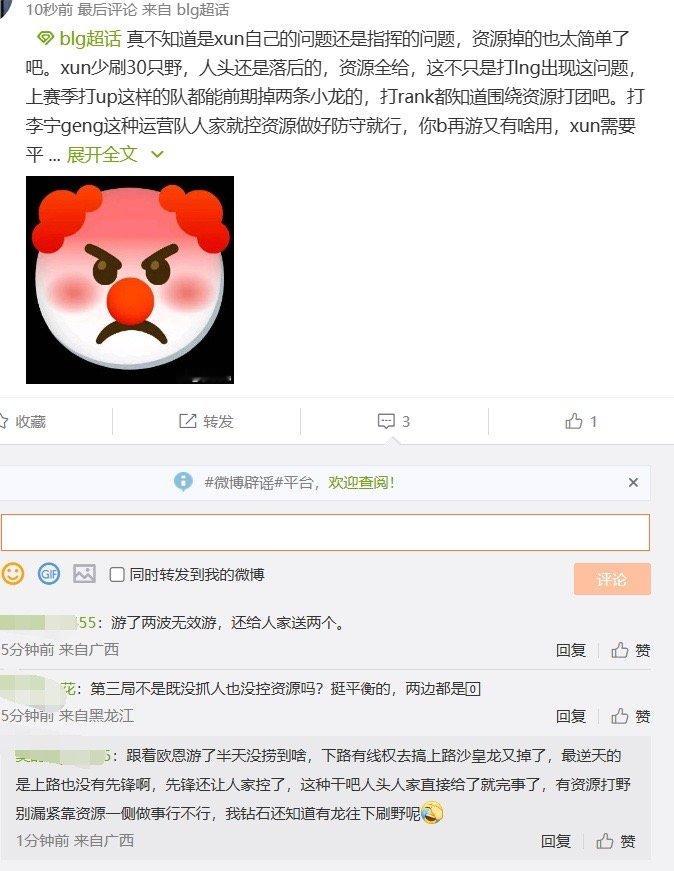Image resolution: width=674 pixels, height=871 pixels.
Task: Expand the full post via 展开全文
Action: coord(102,154)
